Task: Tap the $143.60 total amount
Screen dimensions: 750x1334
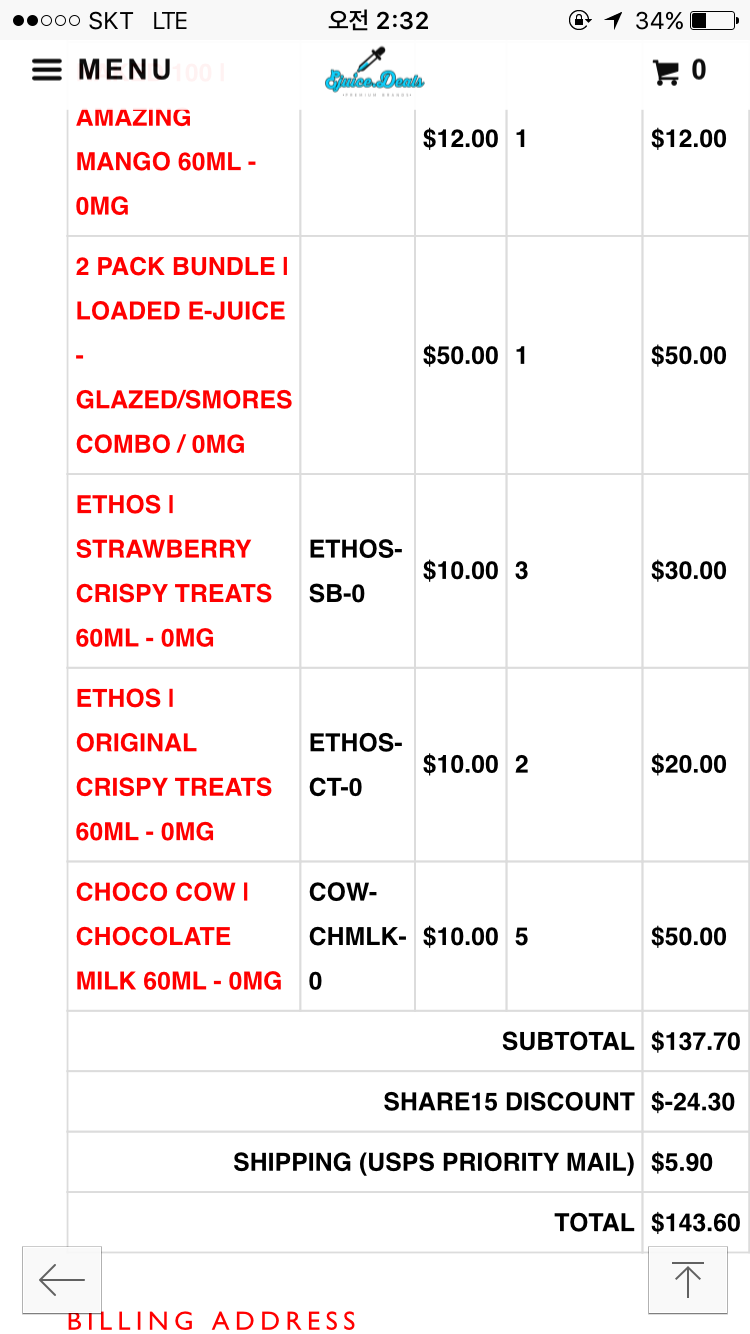Action: click(695, 1223)
